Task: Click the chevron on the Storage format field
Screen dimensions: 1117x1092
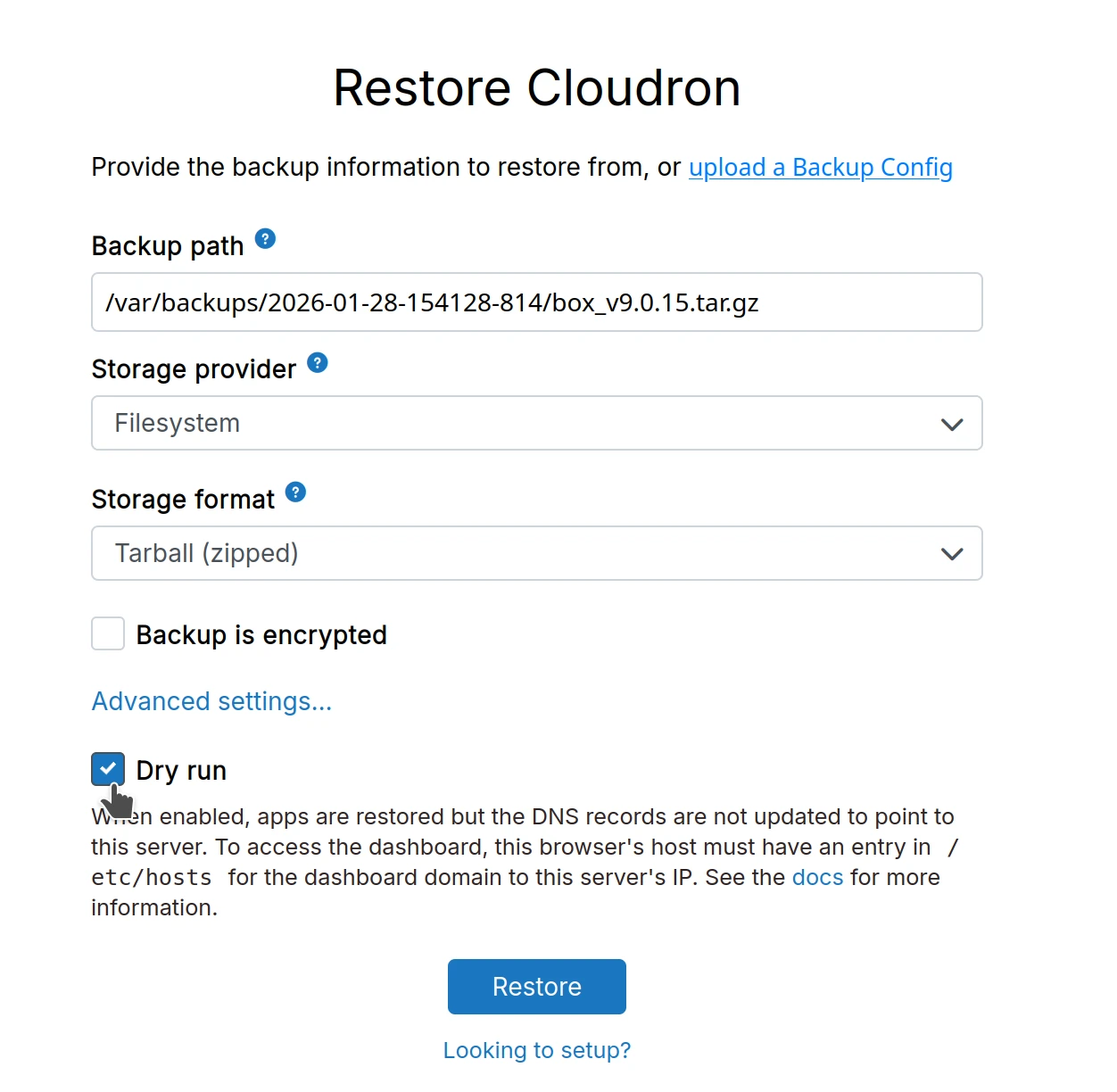Action: pyautogui.click(x=951, y=553)
